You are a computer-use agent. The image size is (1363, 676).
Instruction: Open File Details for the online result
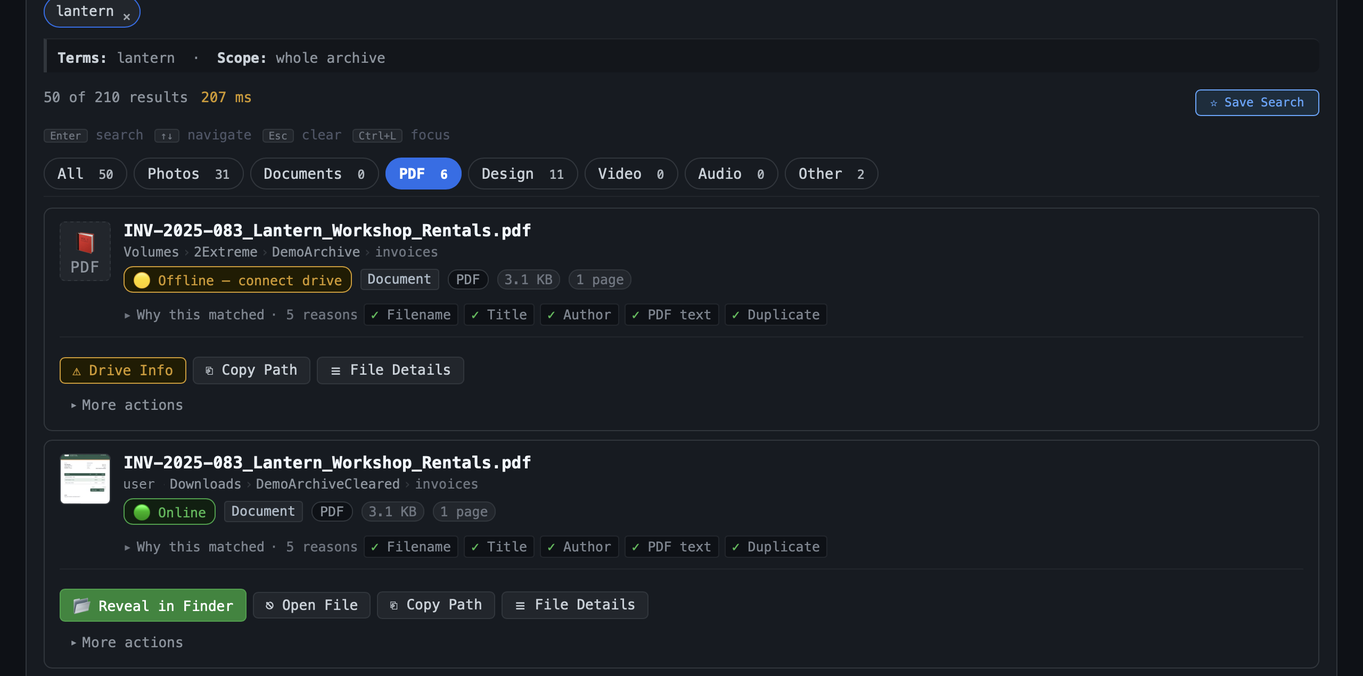pyautogui.click(x=574, y=605)
